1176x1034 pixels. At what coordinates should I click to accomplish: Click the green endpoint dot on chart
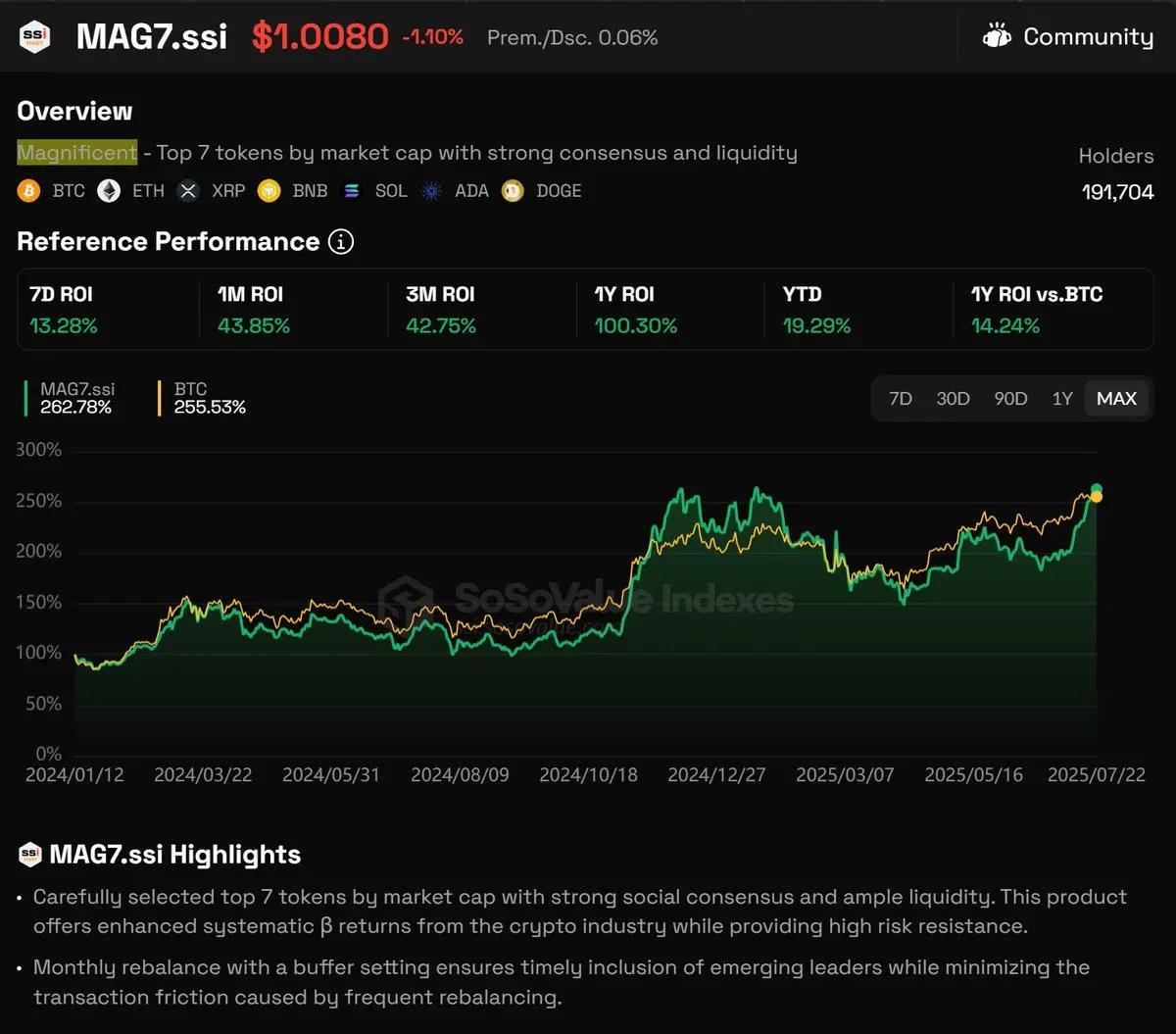tap(1097, 489)
